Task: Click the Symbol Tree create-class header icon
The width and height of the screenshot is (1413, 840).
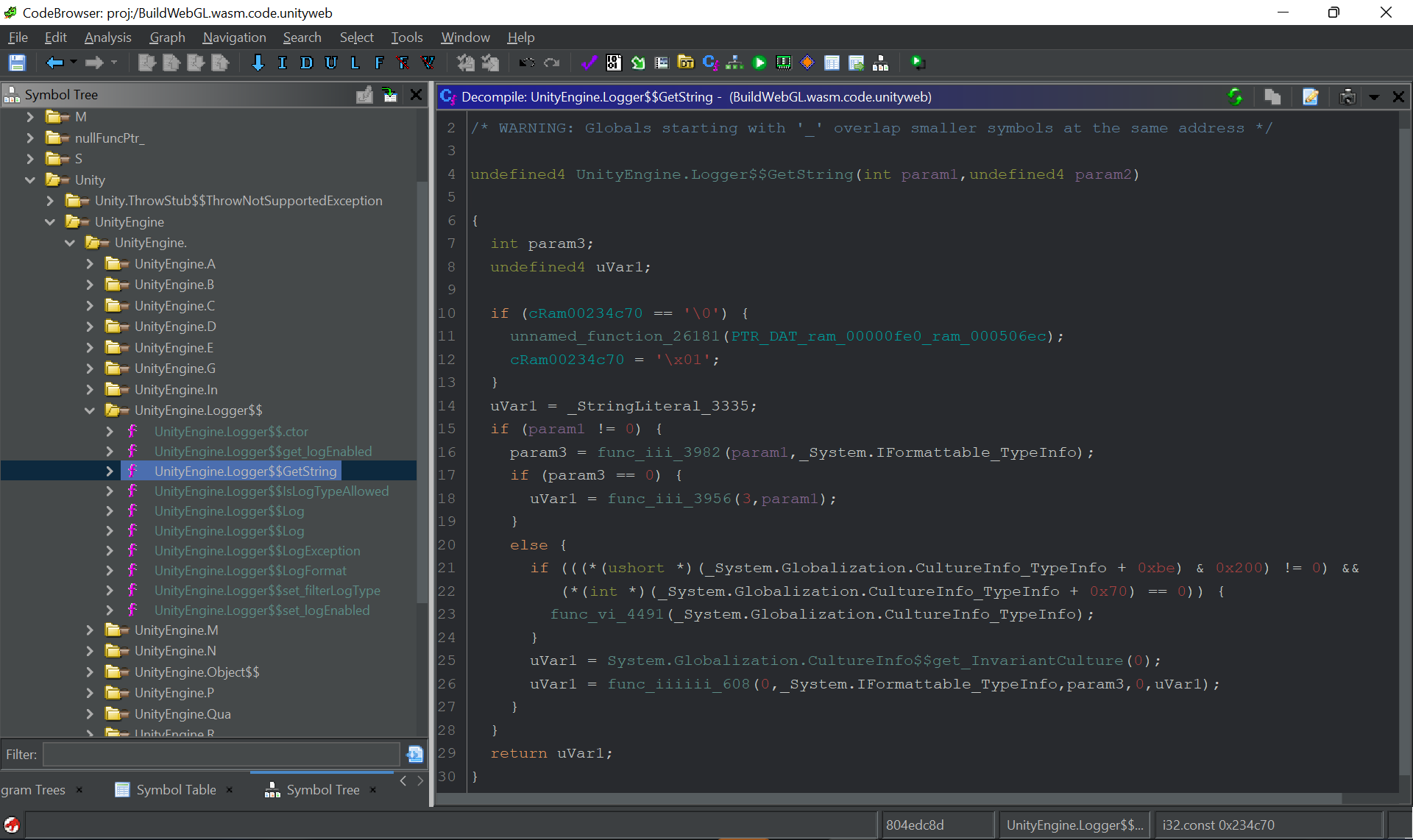Action: (x=364, y=94)
